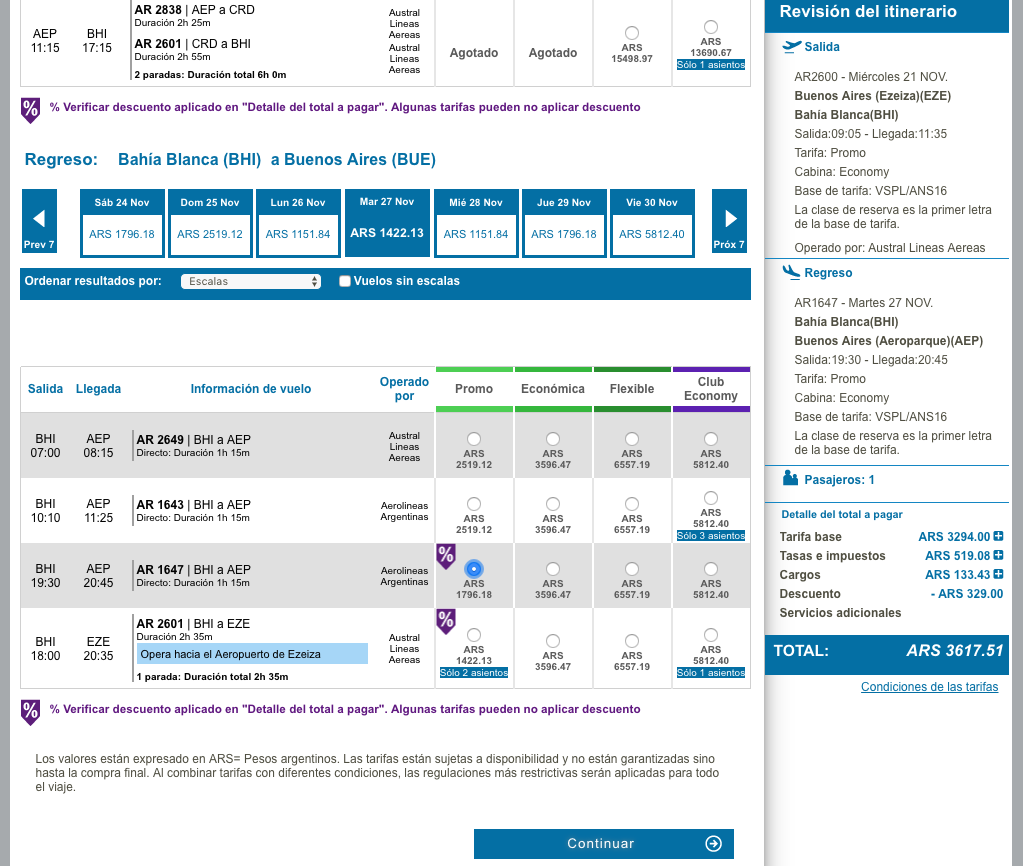Expand the Tarifa base plus details
1023x866 pixels.
(998, 537)
